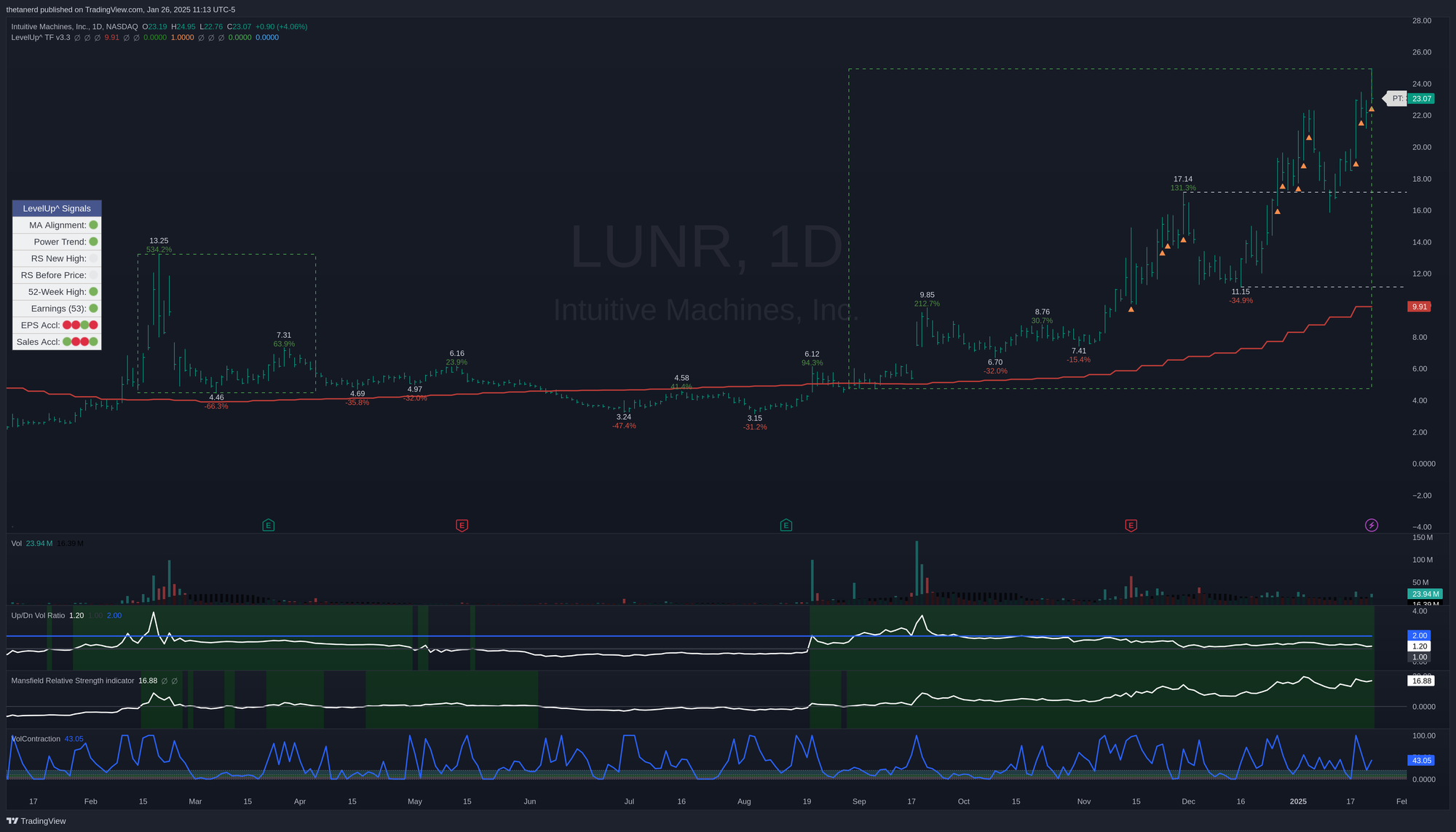Click the 4.46 pivot low label

point(216,397)
